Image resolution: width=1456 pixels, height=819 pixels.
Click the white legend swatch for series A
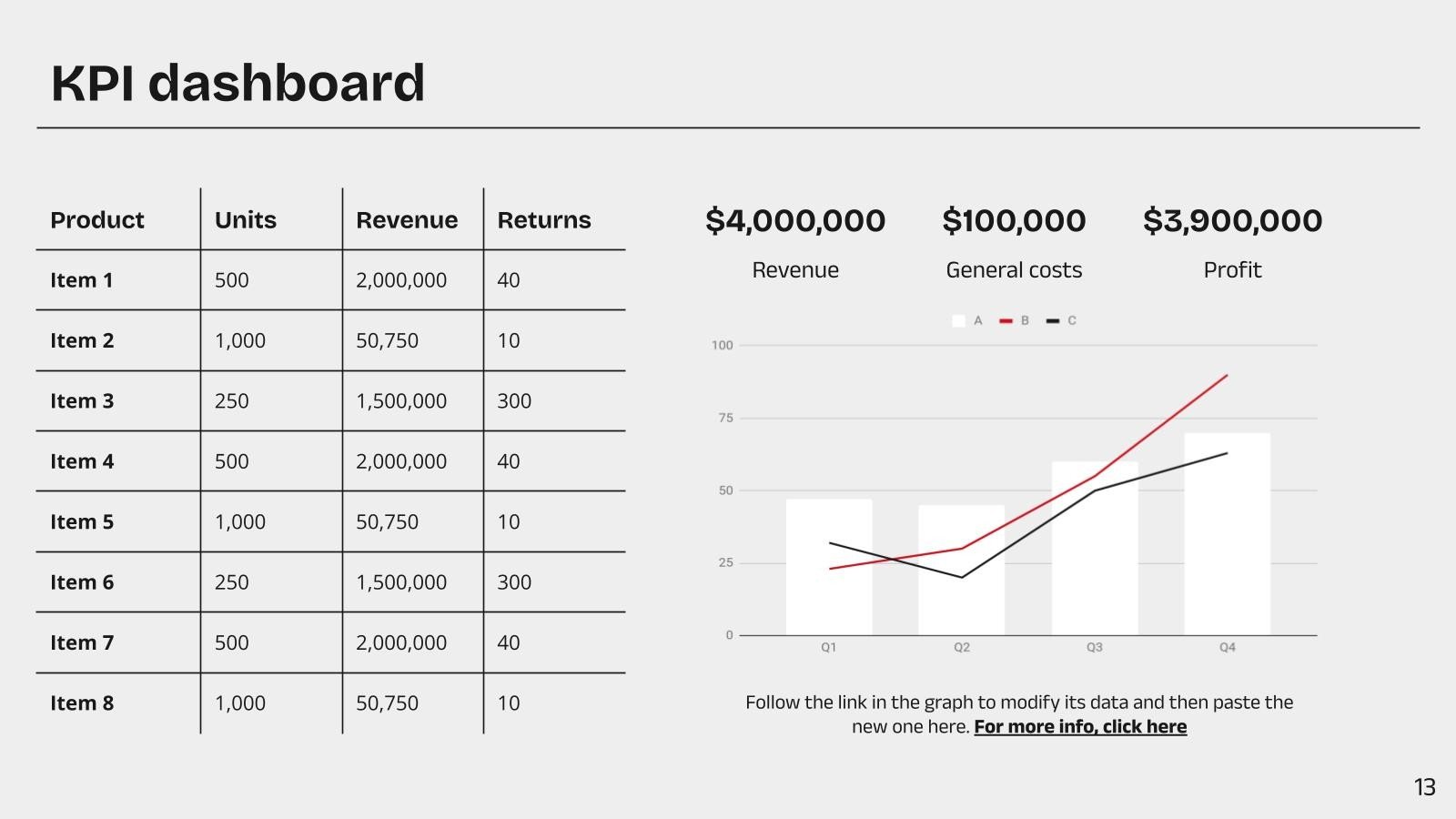958,321
